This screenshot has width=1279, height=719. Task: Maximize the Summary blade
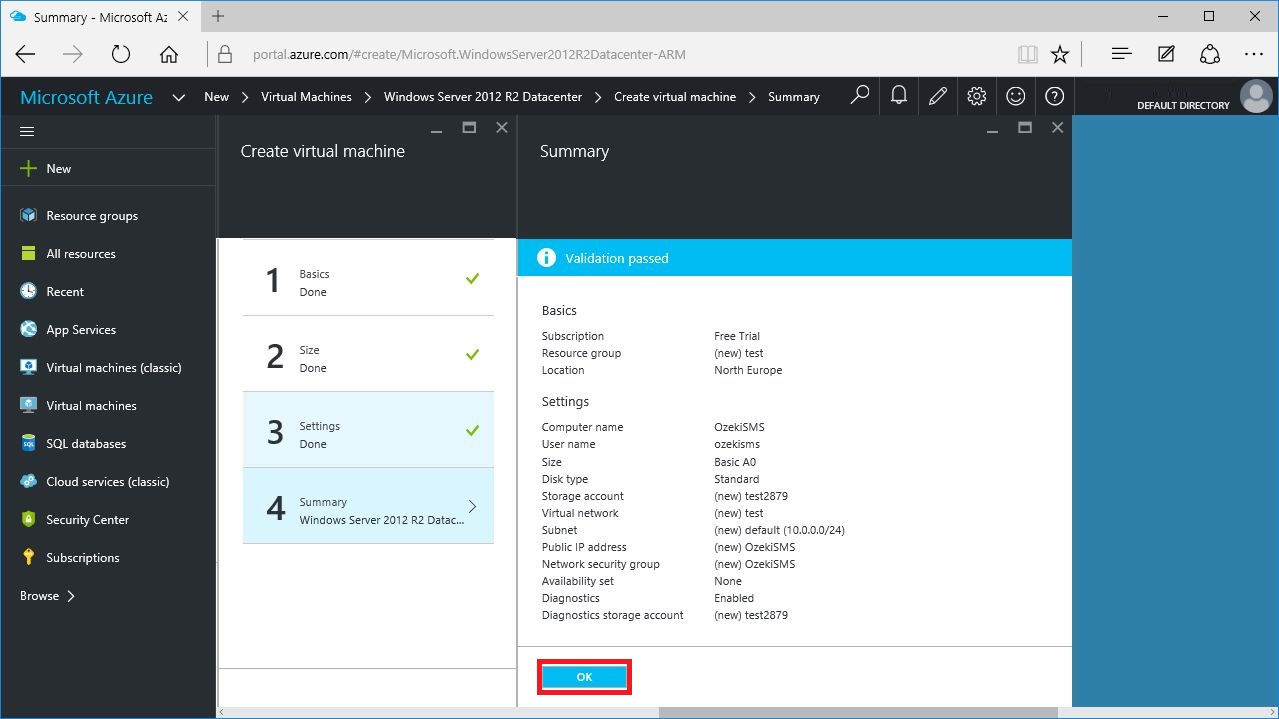click(1024, 127)
